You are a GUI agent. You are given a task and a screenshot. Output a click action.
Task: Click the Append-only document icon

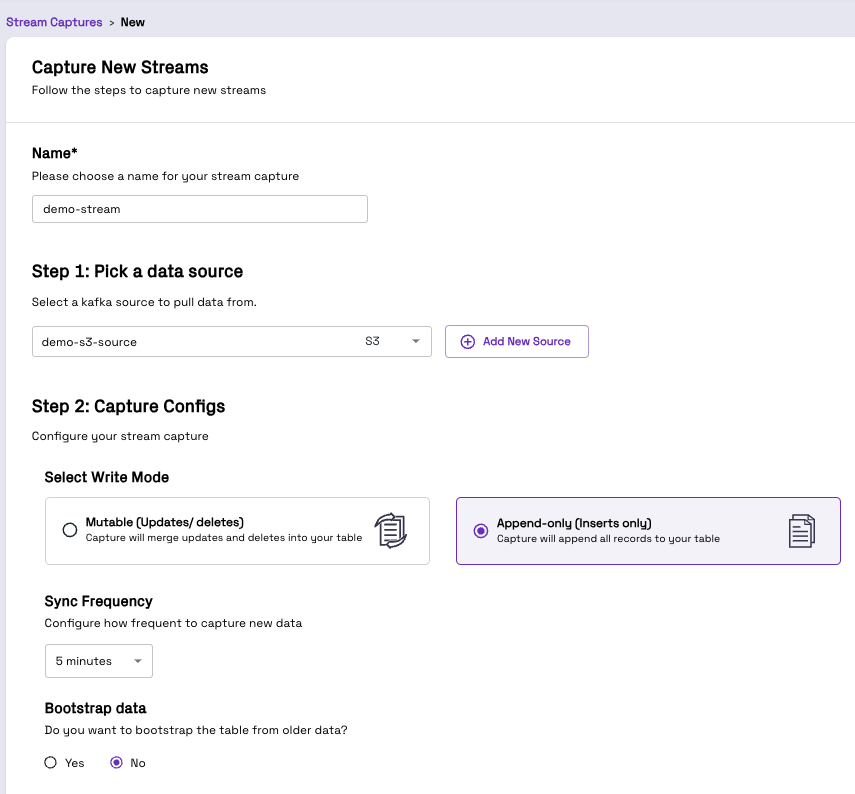pos(802,531)
